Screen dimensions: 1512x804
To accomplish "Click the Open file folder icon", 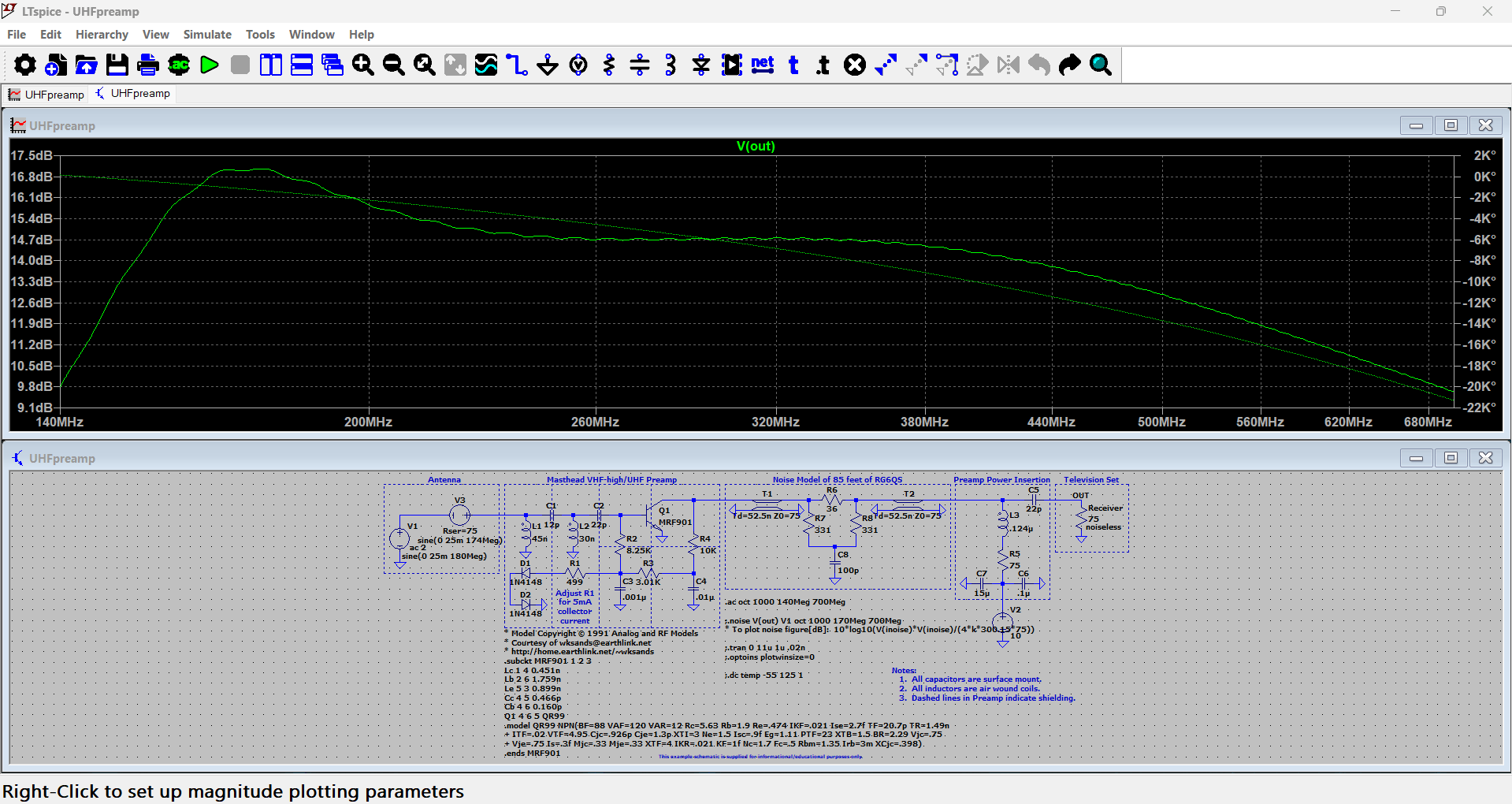I will tap(86, 65).
